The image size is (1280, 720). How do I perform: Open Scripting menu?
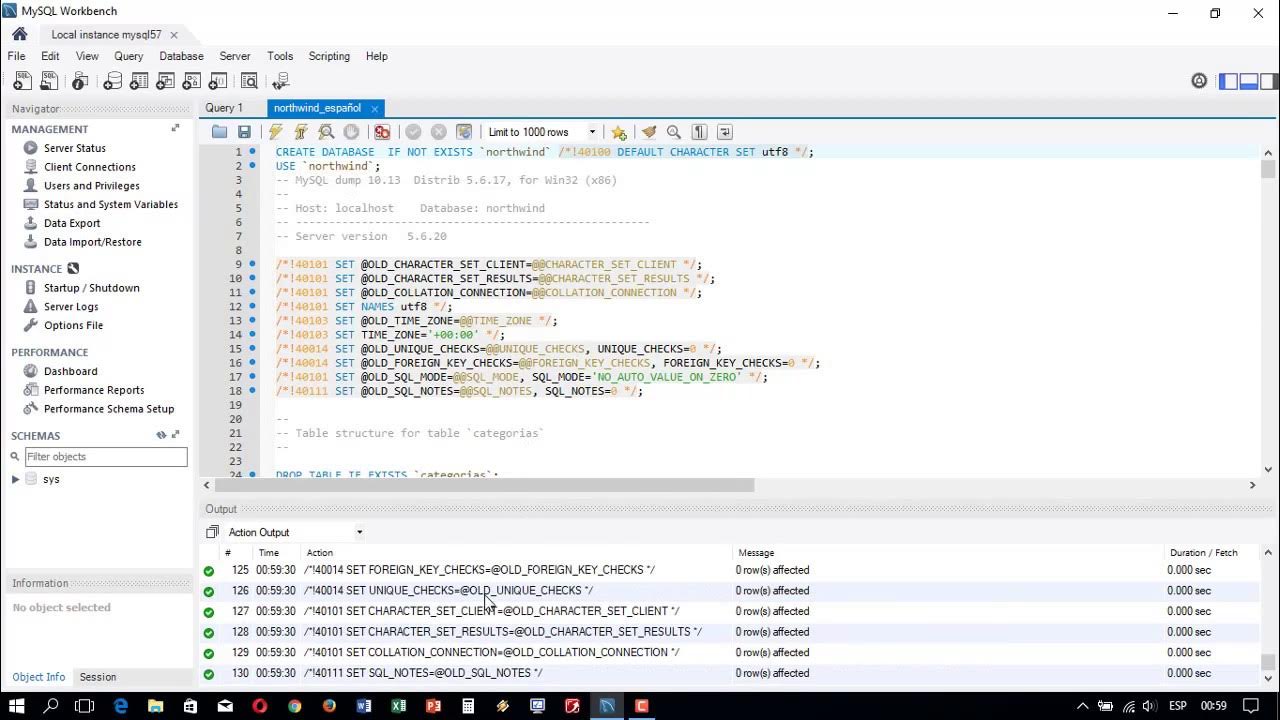pyautogui.click(x=329, y=56)
